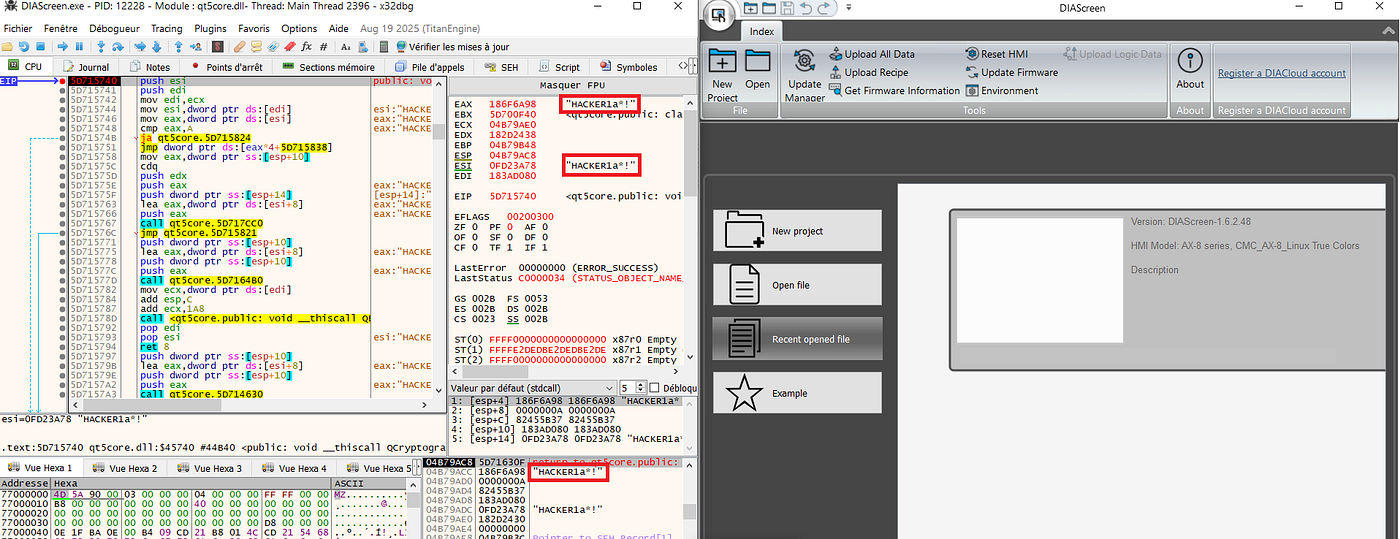Click the About info icon in ribbon
Screen dimensions: 1400x539
point(1189,60)
